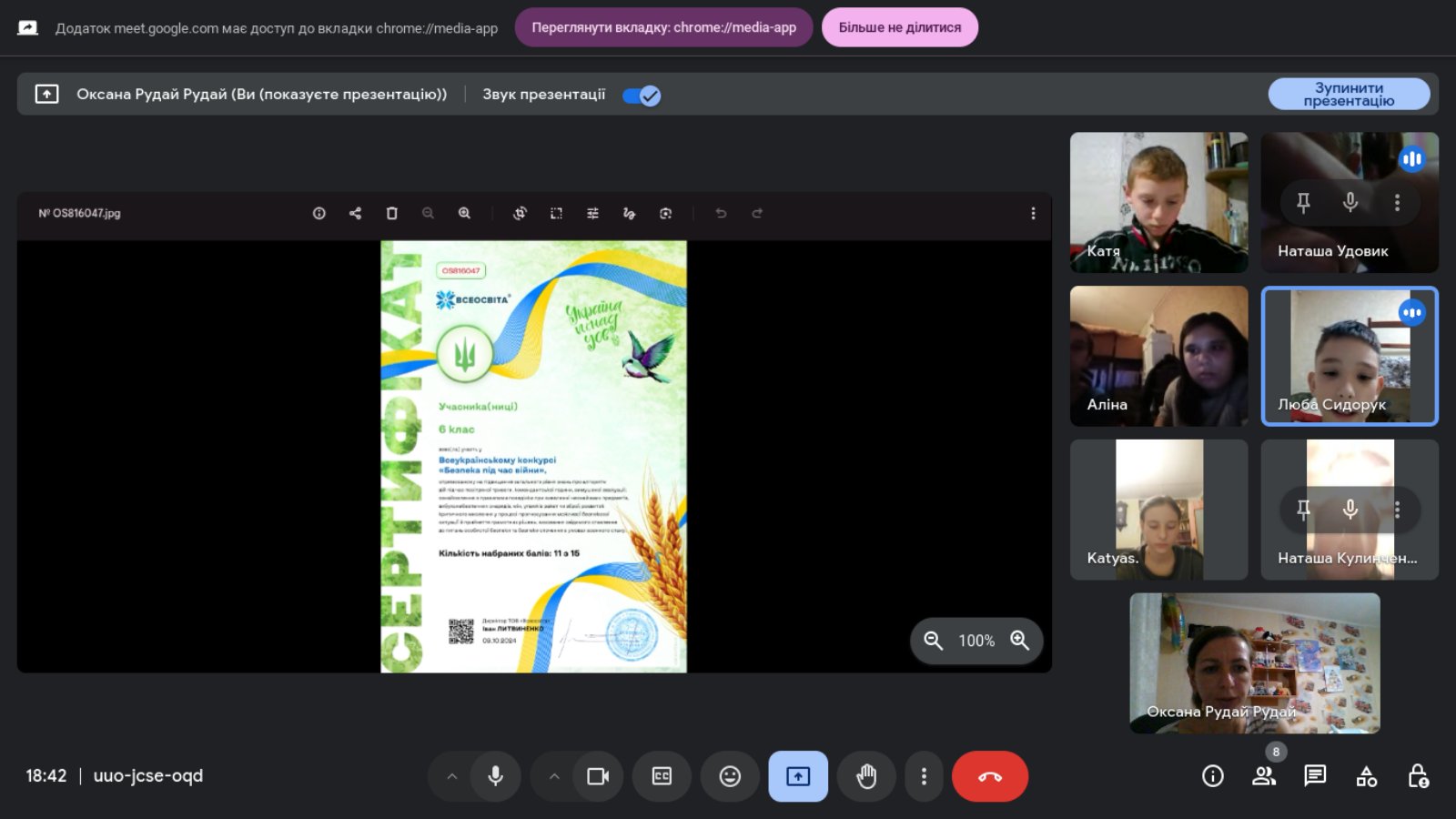Toggle the camera on or off
1456x819 pixels.
[598, 776]
